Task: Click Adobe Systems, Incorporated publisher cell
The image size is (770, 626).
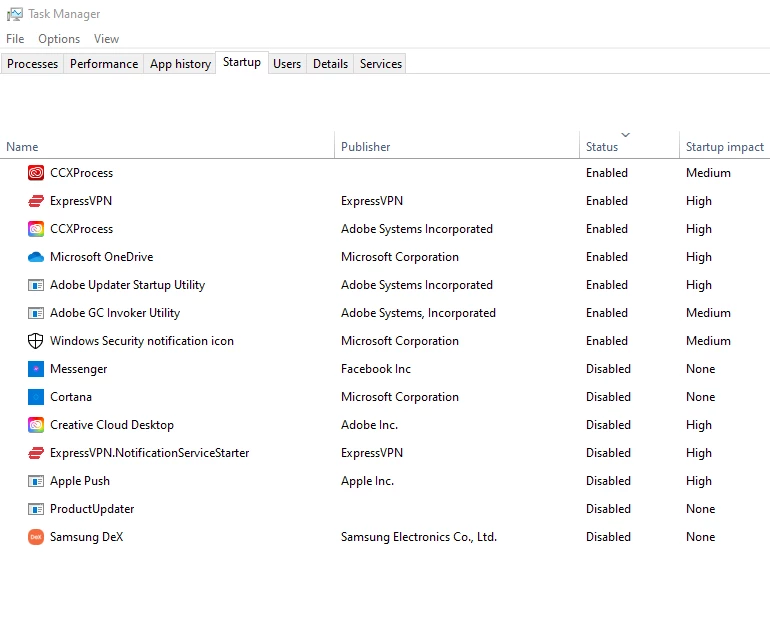Action: pyautogui.click(x=418, y=313)
